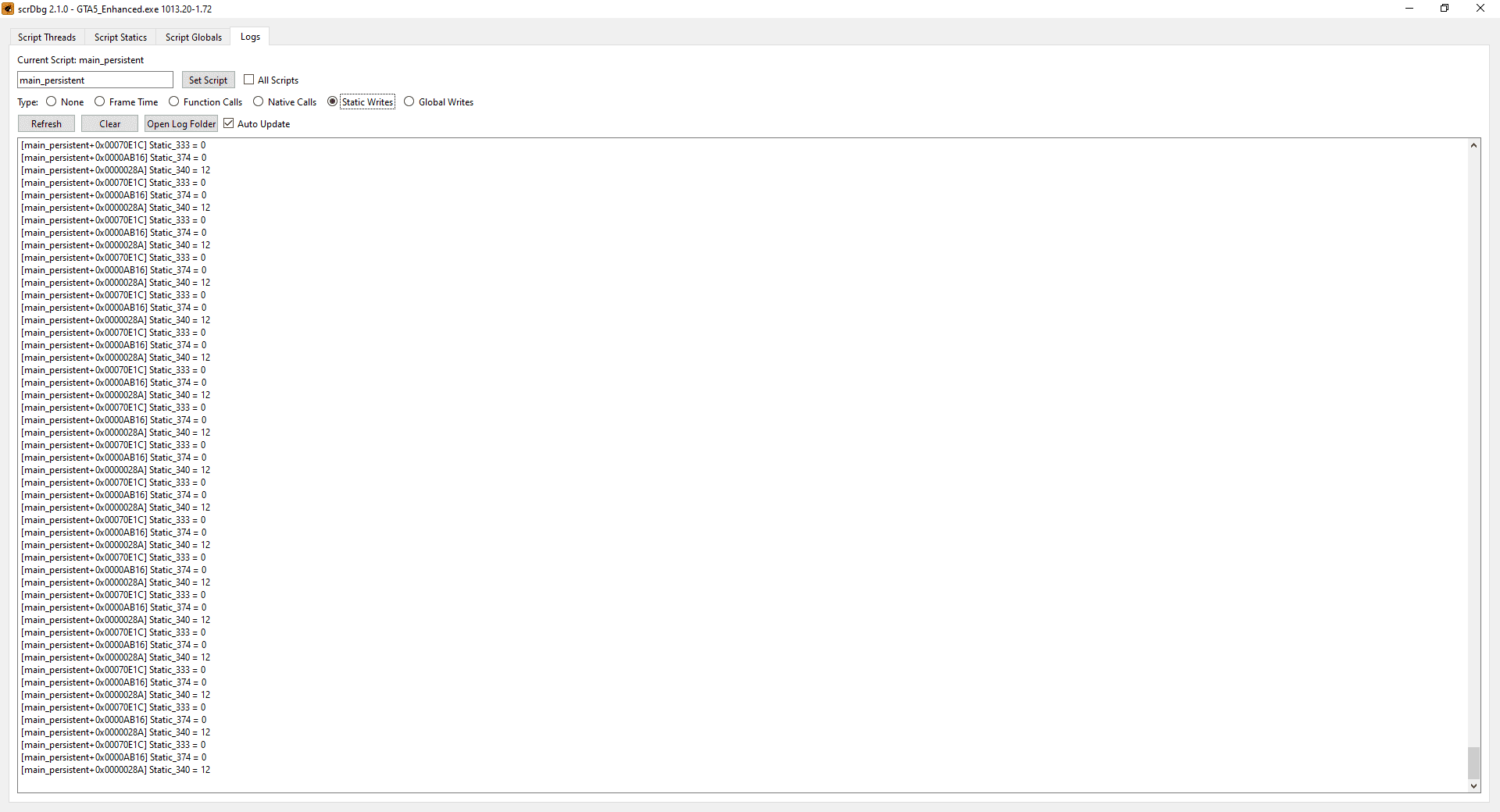Open the log folder
Image resolution: width=1500 pixels, height=812 pixels.
tap(180, 123)
